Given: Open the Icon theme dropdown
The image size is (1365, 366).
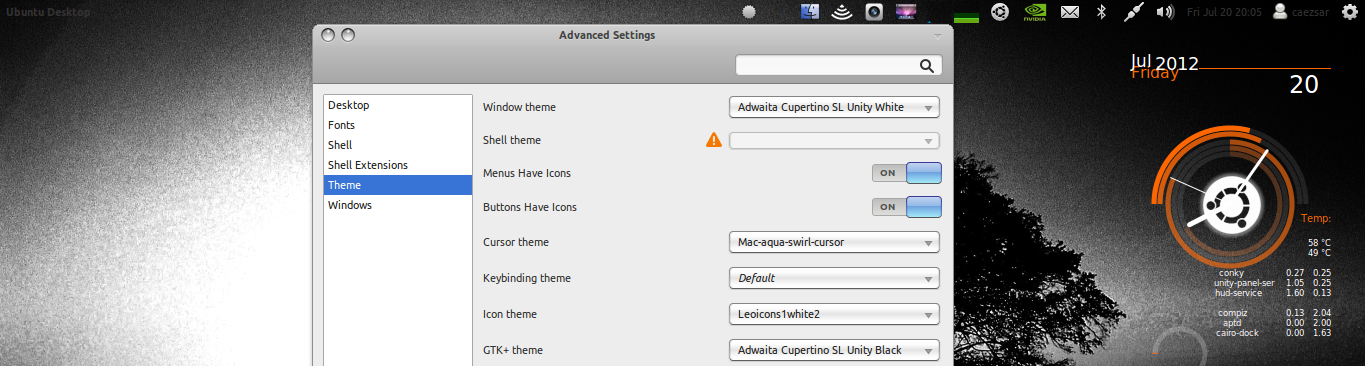Looking at the screenshot, I should coord(835,314).
